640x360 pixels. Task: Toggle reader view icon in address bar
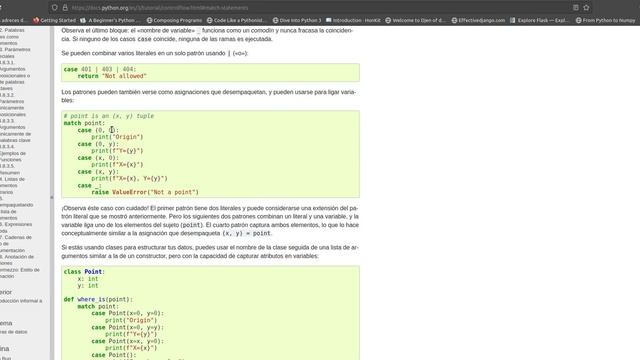click(576, 7)
